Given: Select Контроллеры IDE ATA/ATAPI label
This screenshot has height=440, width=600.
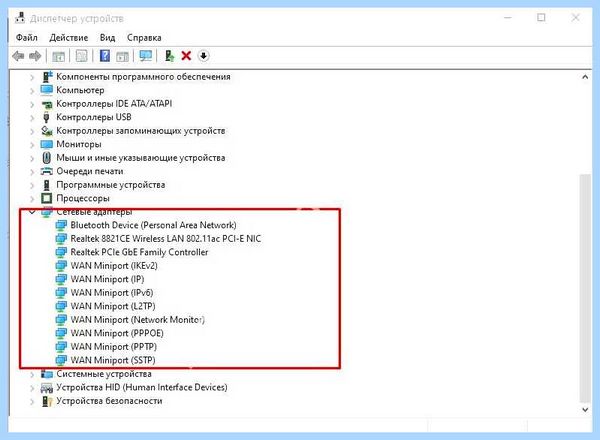Looking at the screenshot, I should tap(114, 104).
